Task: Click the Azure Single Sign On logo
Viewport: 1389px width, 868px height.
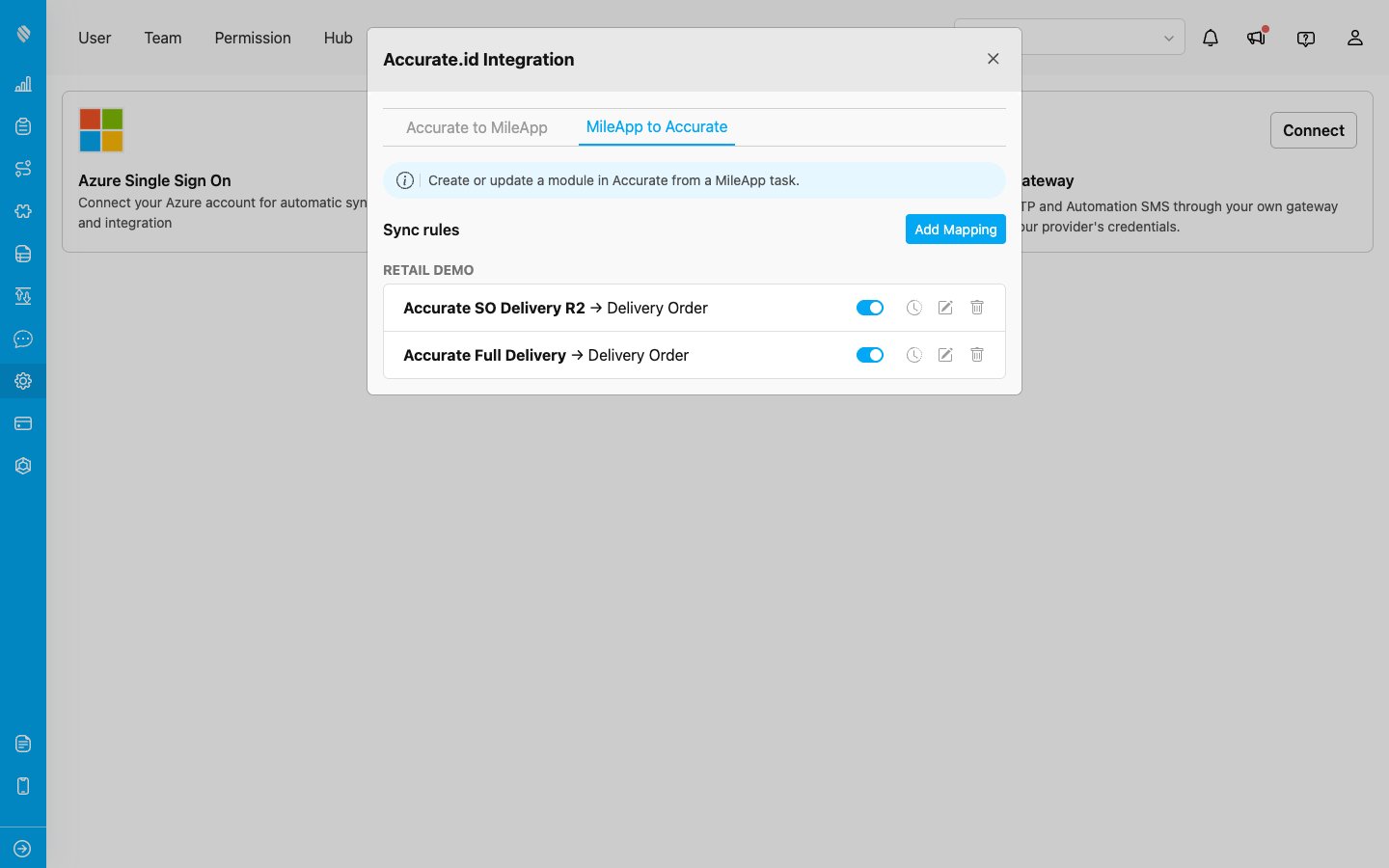Action: point(101,130)
